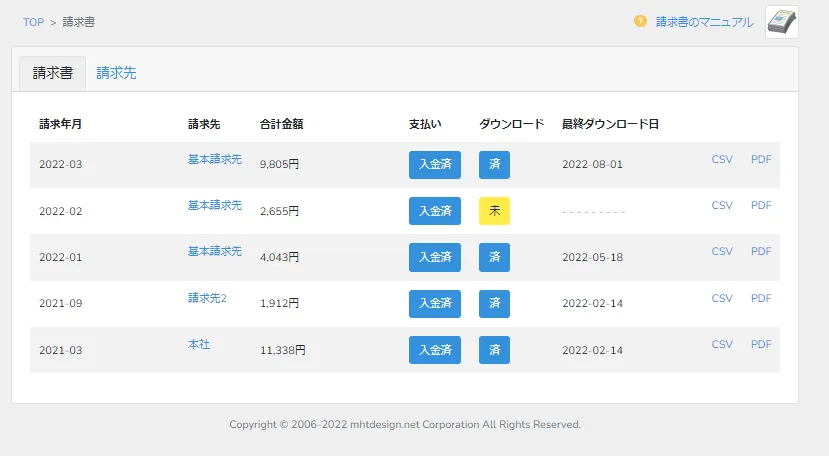
Task: Open 基本請求先 link in 2022-01 row
Action: point(215,252)
